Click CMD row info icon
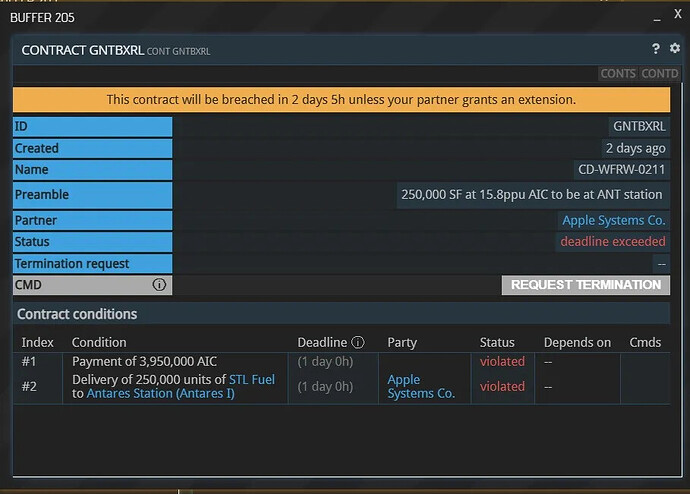The height and width of the screenshot is (494, 690). coord(159,285)
